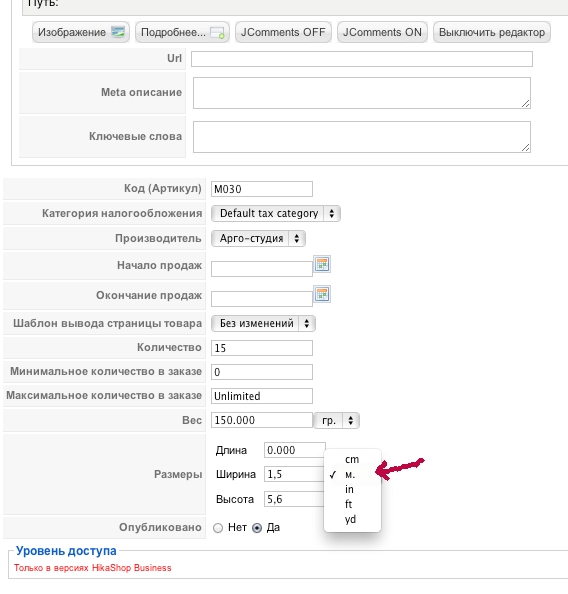This screenshot has height=594, width=568.
Task: Open calendar picker for Окончание продаж
Action: 322,294
